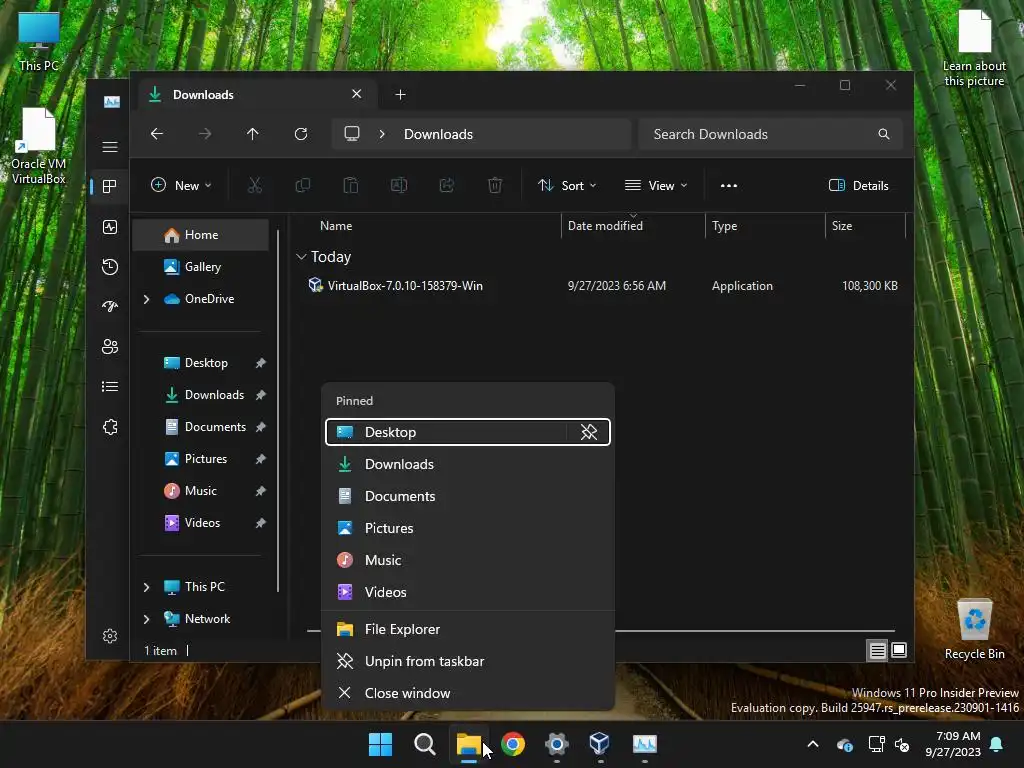1024x768 pixels.
Task: Open Task Manager settings gear
Action: [x=110, y=636]
